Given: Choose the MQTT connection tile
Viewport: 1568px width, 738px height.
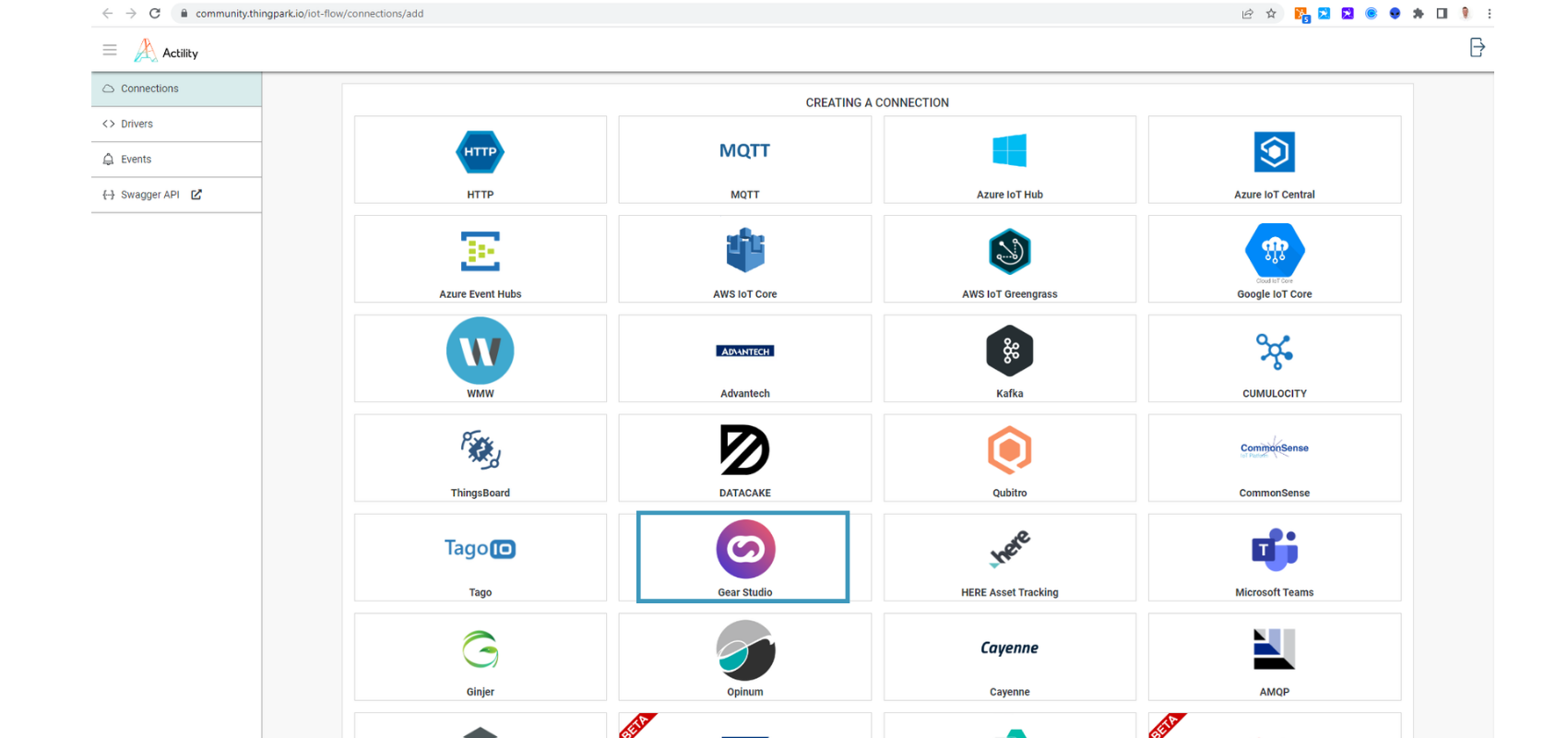Looking at the screenshot, I should point(744,159).
